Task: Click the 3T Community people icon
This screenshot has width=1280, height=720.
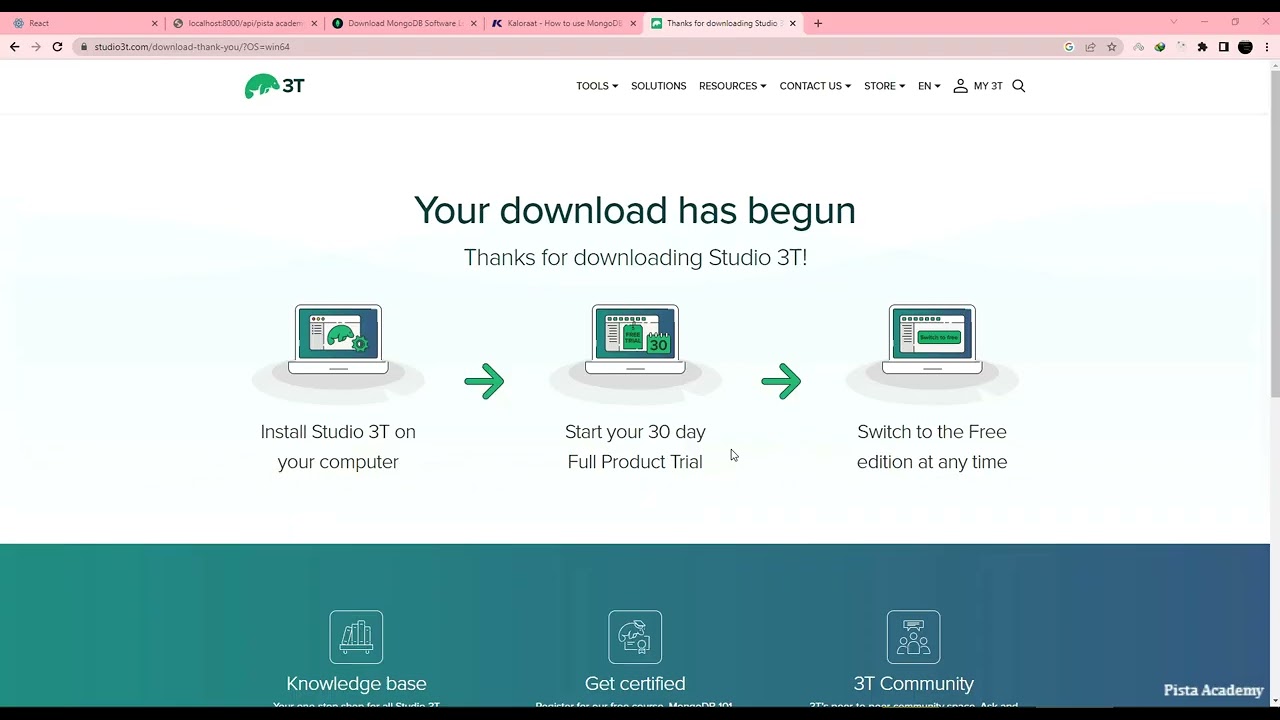Action: click(x=913, y=637)
